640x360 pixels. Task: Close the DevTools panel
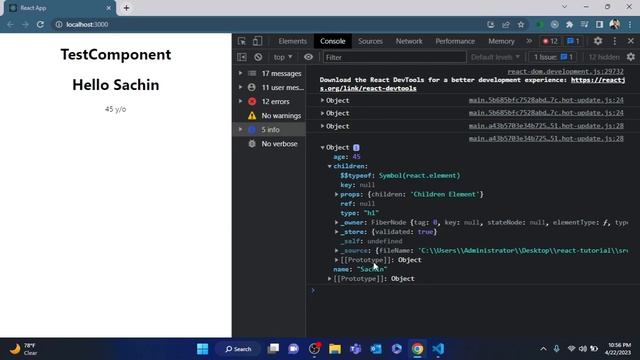tap(631, 41)
